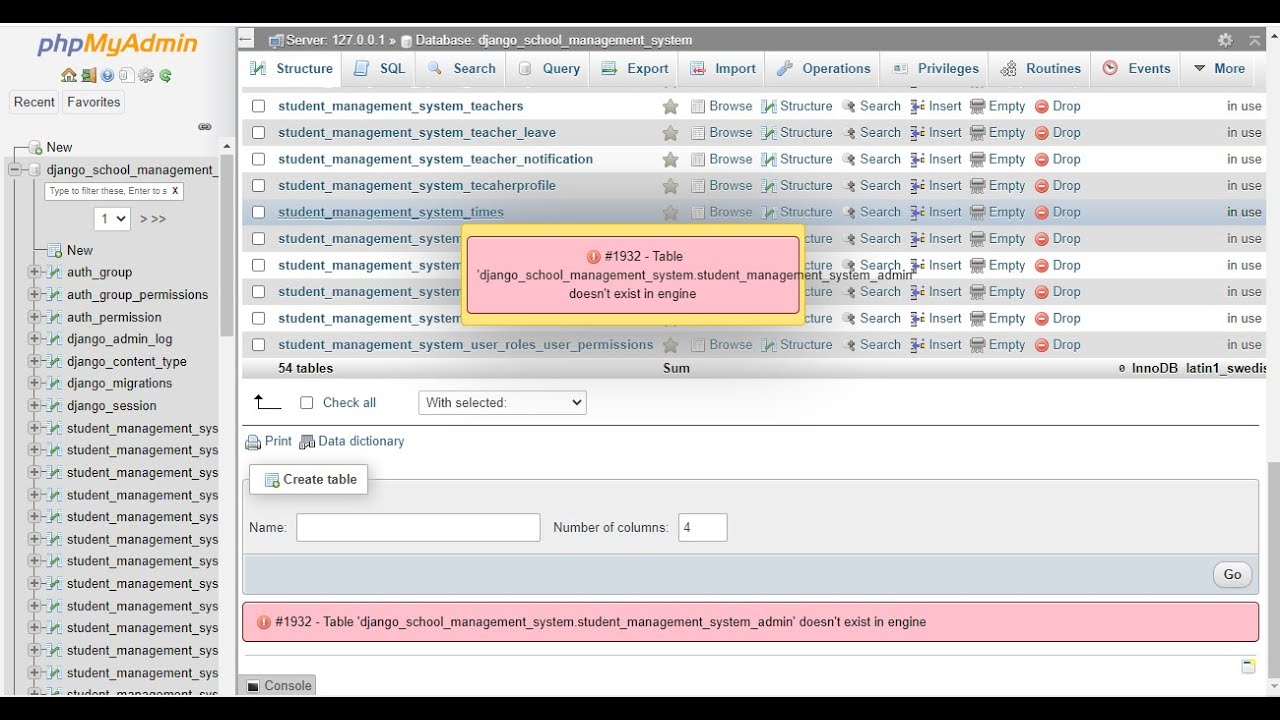Image resolution: width=1280 pixels, height=720 pixels.
Task: Click the Recent button
Action: point(34,102)
